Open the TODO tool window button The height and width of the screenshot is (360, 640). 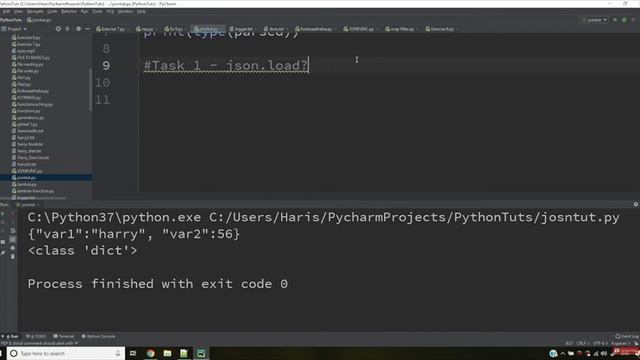click(x=36, y=336)
